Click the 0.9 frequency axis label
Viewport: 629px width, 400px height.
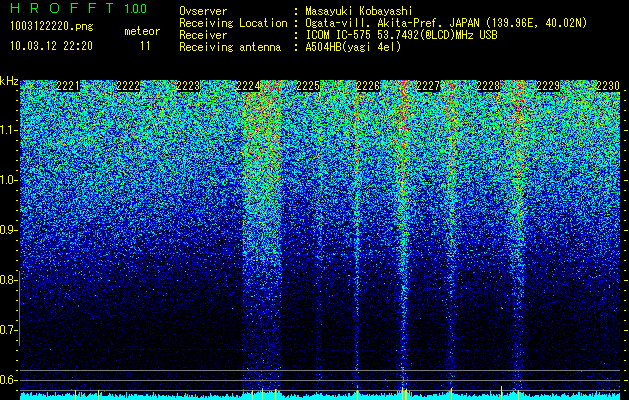pos(8,230)
